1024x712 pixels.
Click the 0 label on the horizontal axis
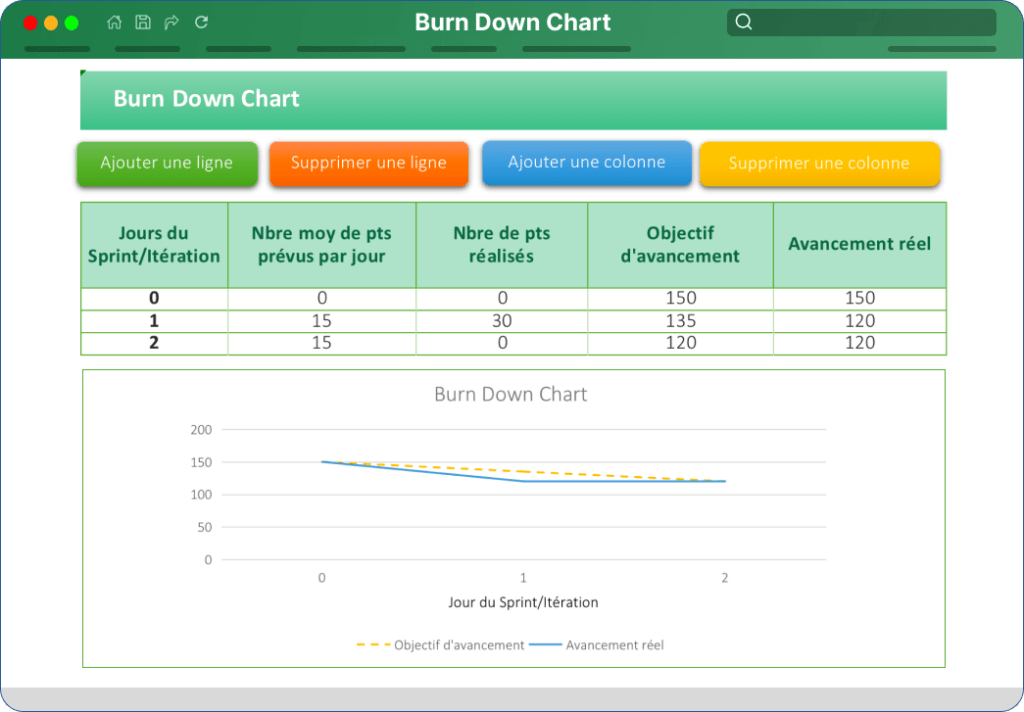click(x=322, y=578)
